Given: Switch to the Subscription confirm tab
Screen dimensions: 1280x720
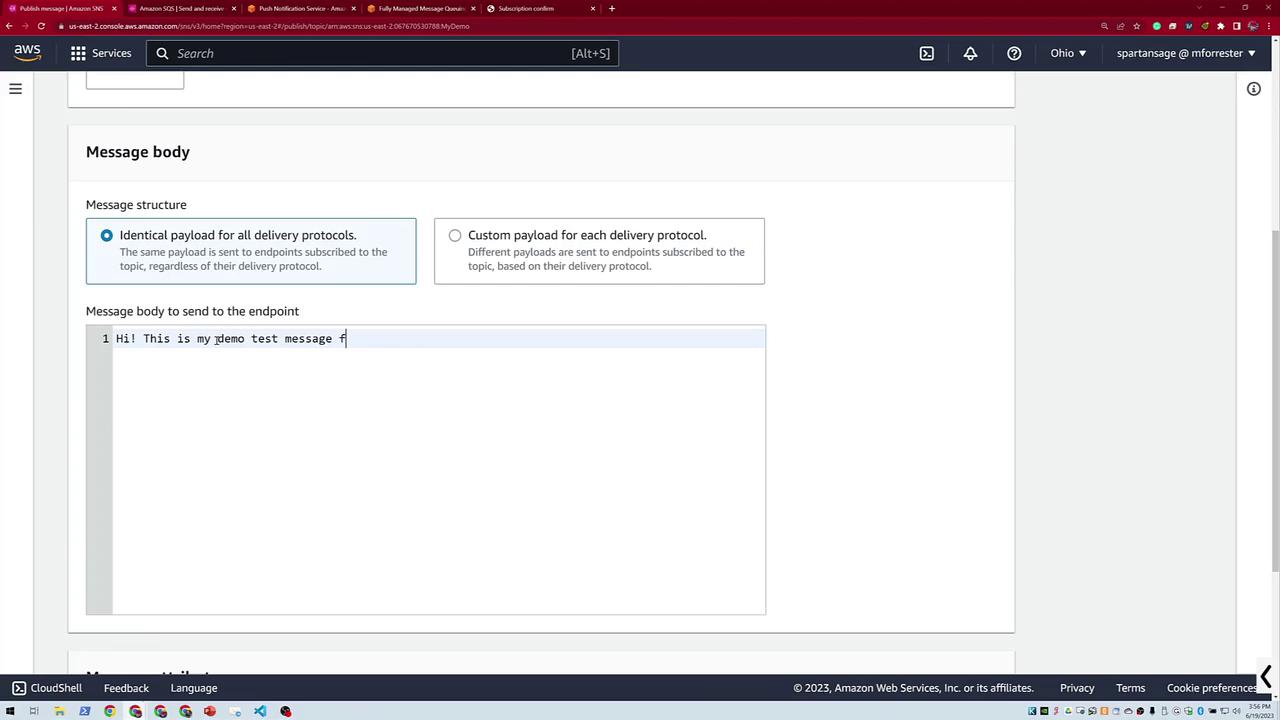Looking at the screenshot, I should pyautogui.click(x=541, y=8).
